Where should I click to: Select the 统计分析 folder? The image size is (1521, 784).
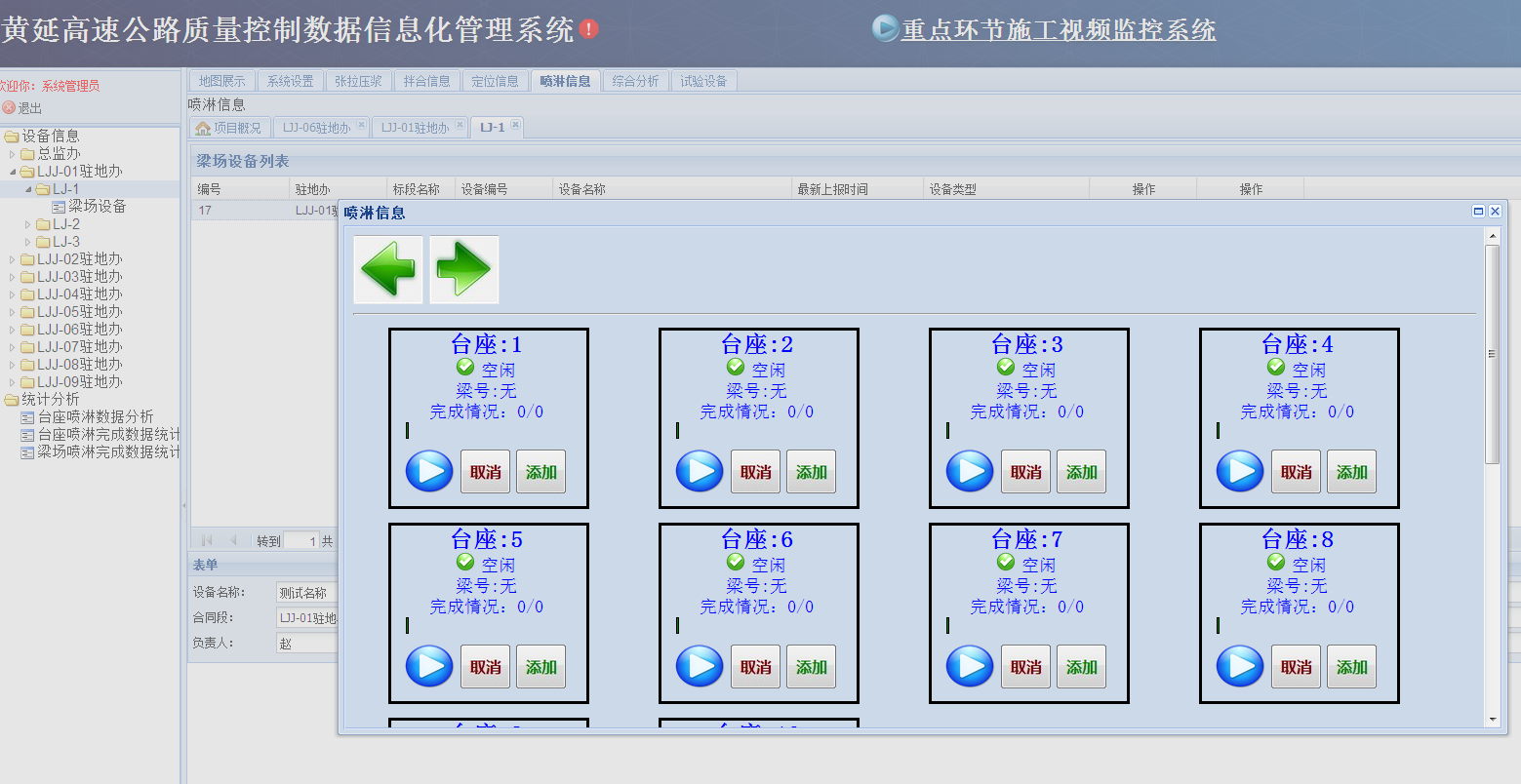[51, 399]
